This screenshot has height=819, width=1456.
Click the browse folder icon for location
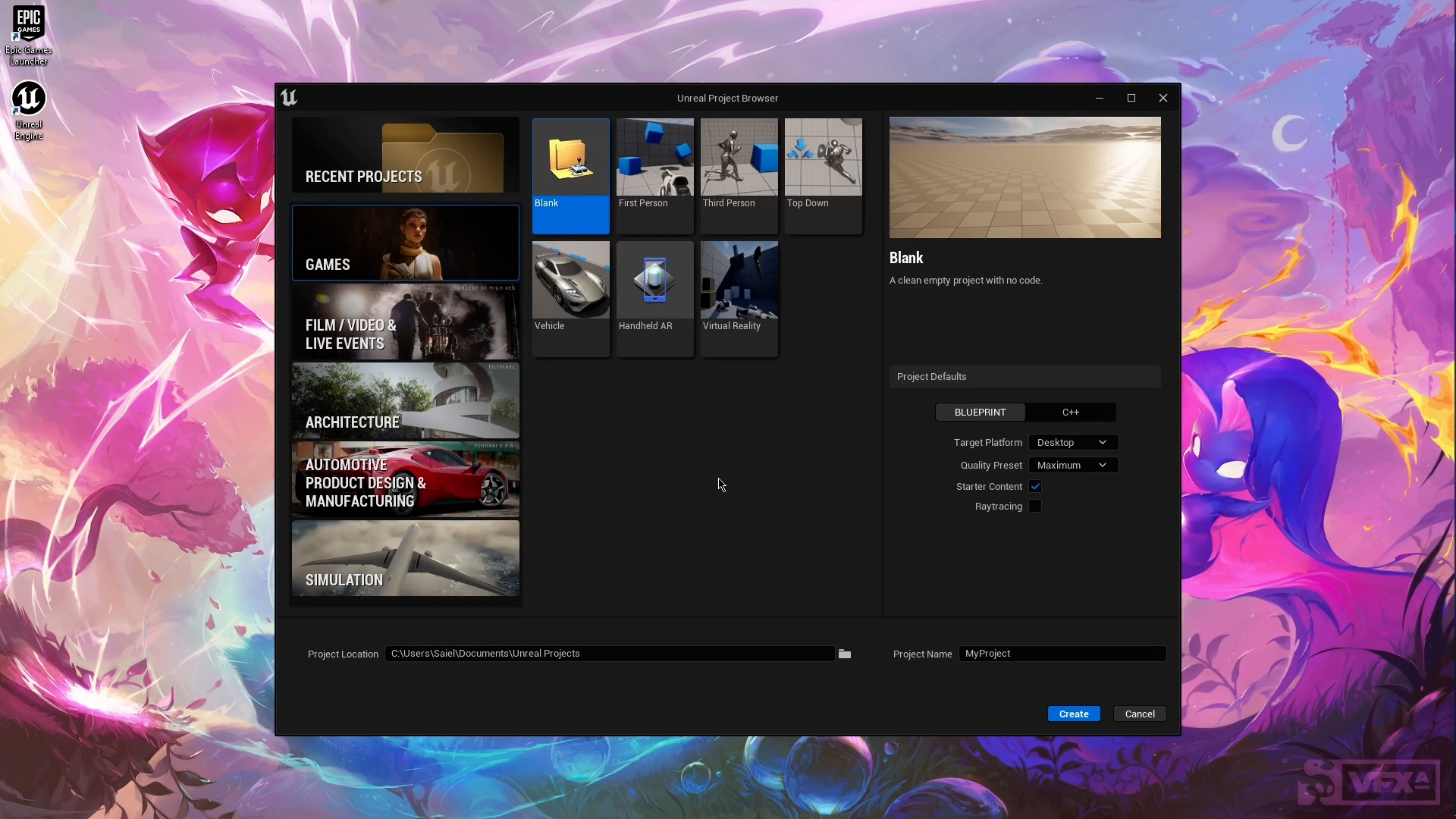click(x=845, y=654)
